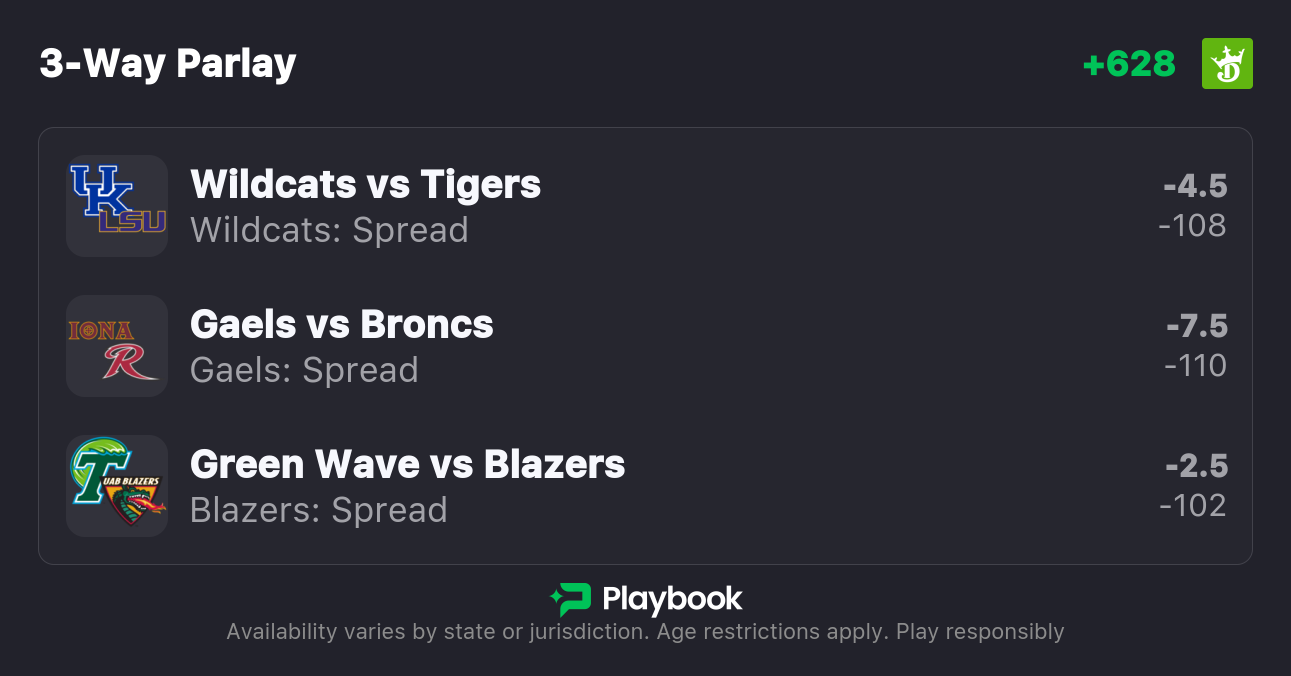Click the -108 odds for Wildcats

pyautogui.click(x=1192, y=226)
